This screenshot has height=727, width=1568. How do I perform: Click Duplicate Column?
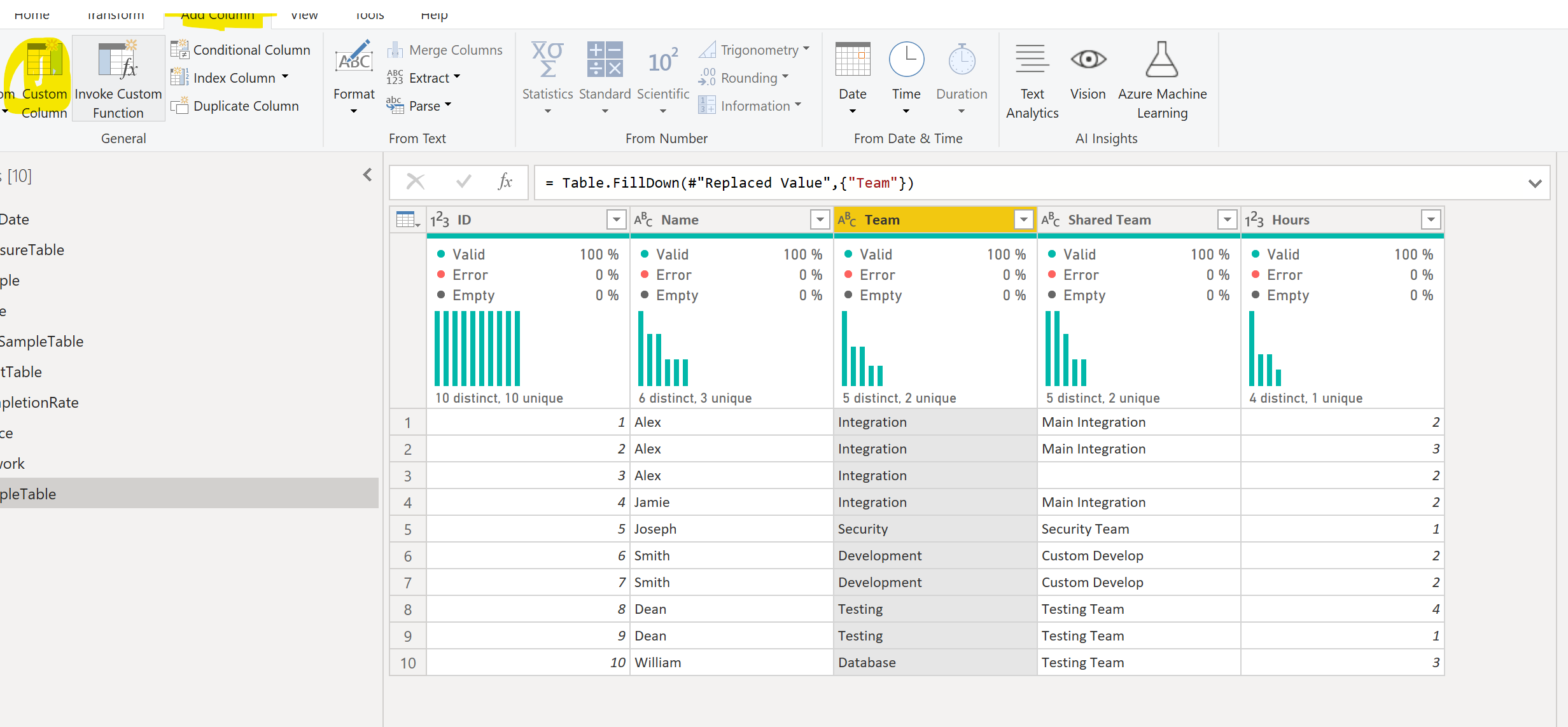pos(235,106)
